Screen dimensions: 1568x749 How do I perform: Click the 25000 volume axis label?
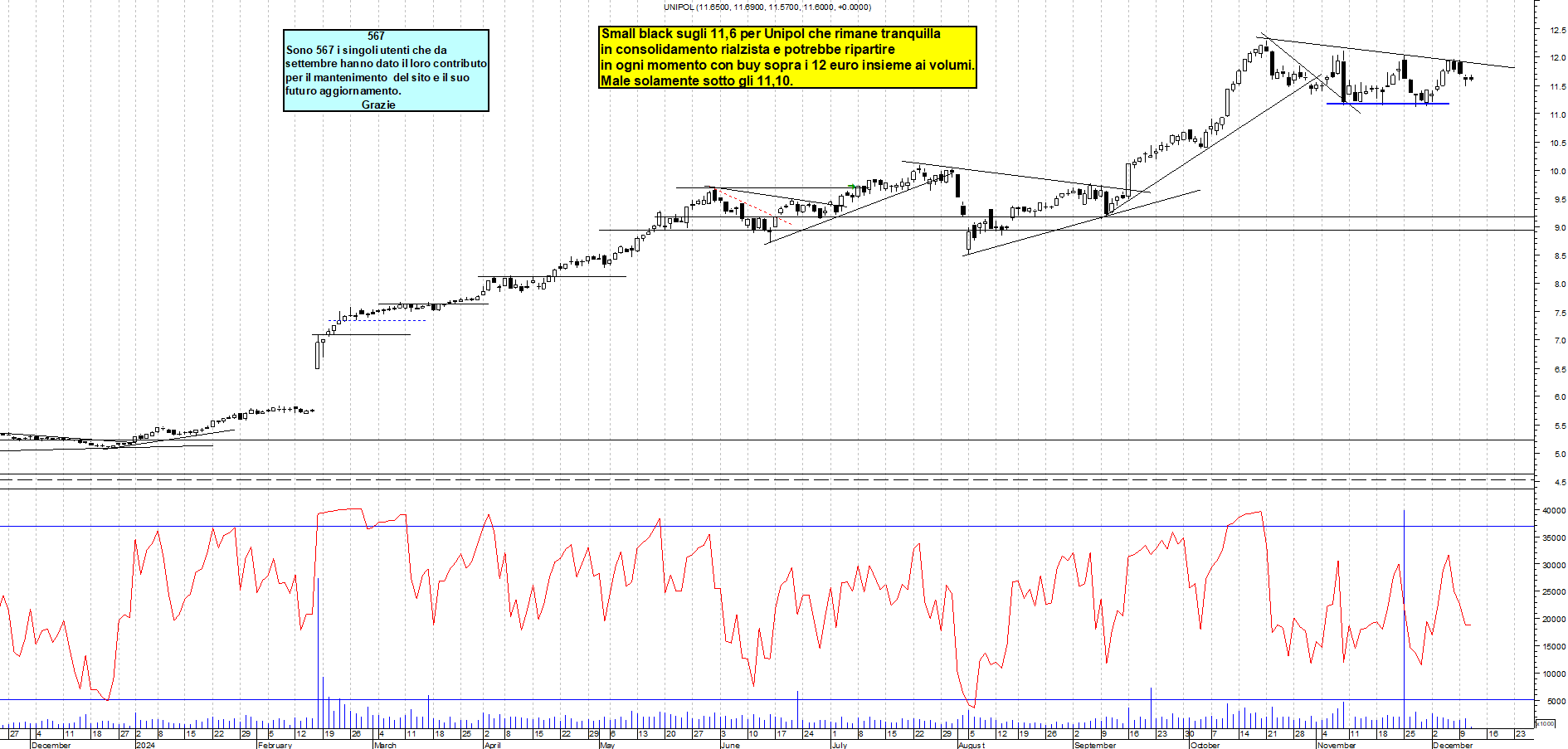pos(1554,591)
